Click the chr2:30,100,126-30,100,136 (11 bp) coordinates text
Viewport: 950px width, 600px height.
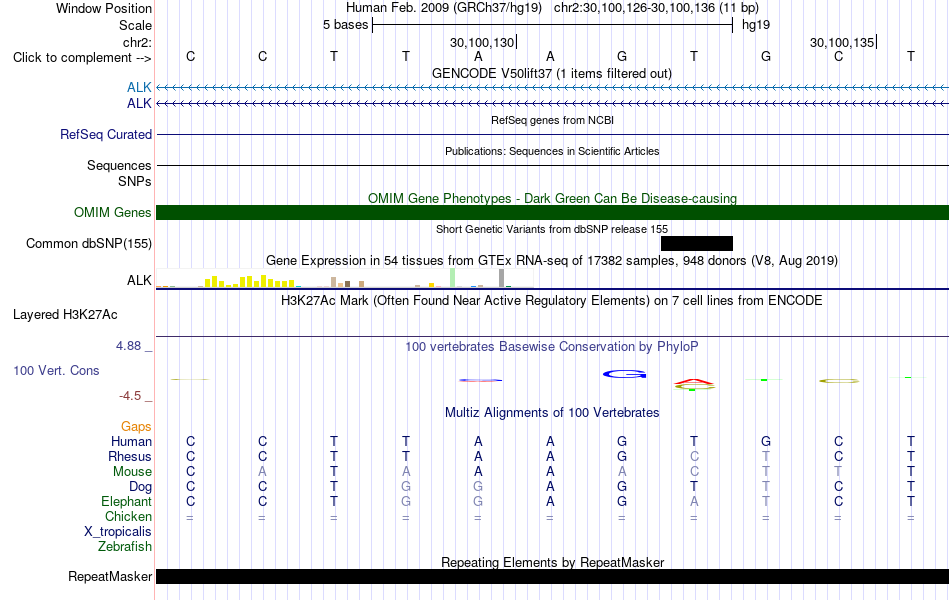[x=656, y=8]
